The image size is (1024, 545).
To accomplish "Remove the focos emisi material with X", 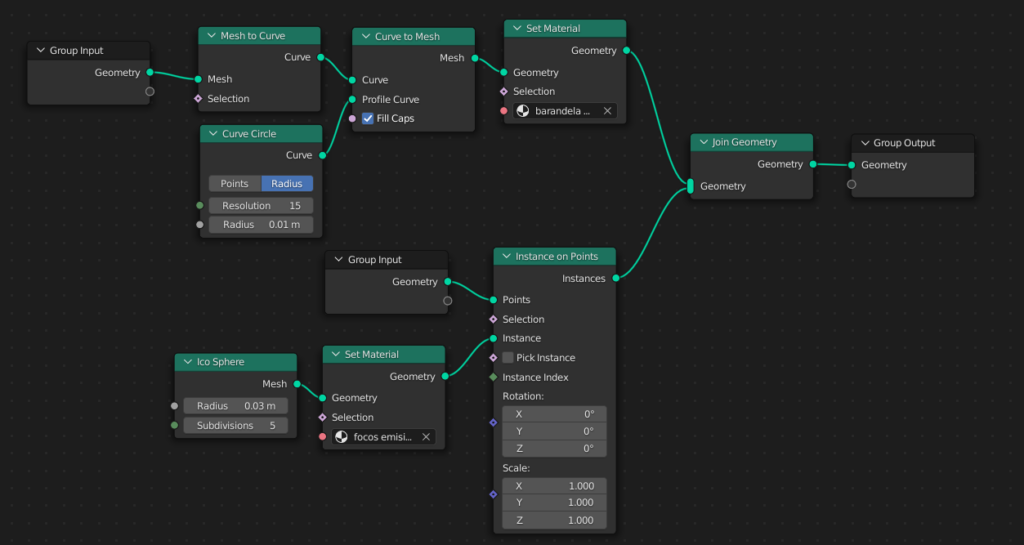I will point(425,437).
